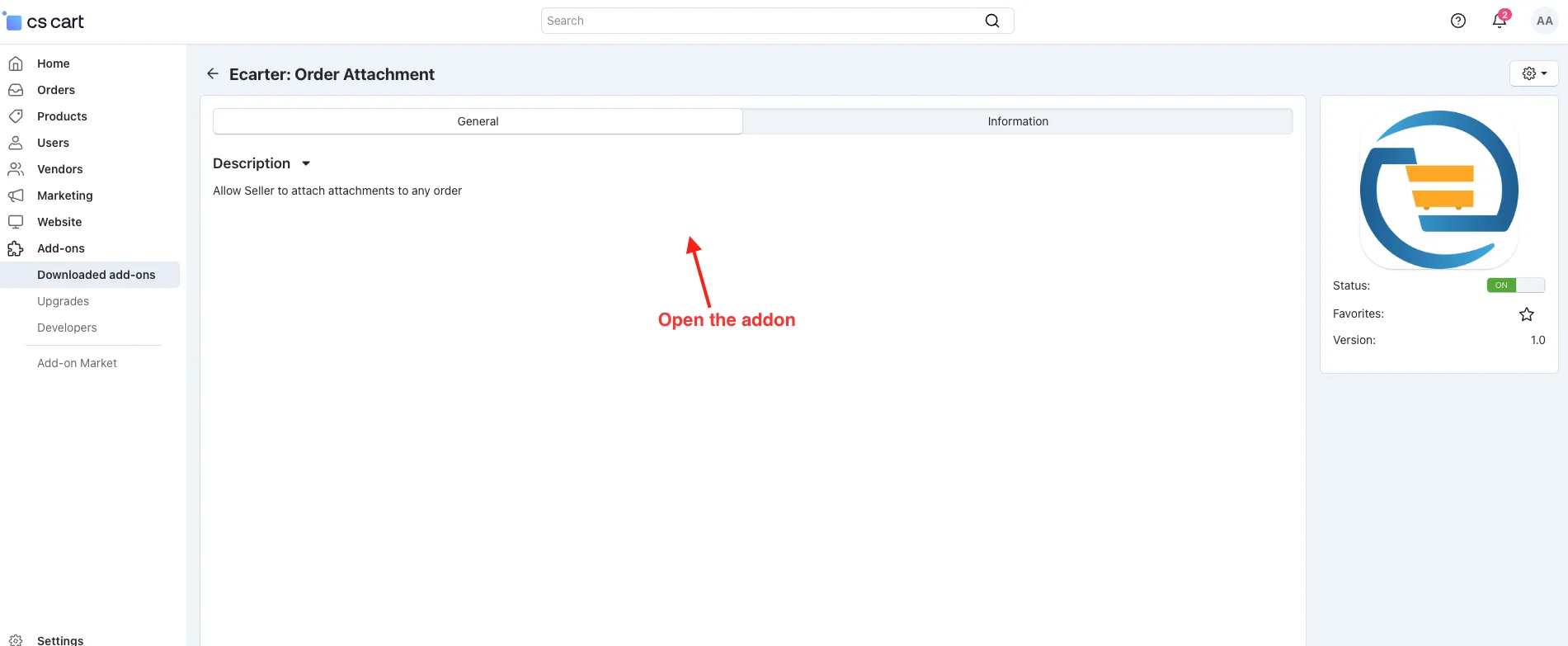The height and width of the screenshot is (646, 1568).
Task: Open Marketing in the sidebar menu
Action: point(65,196)
